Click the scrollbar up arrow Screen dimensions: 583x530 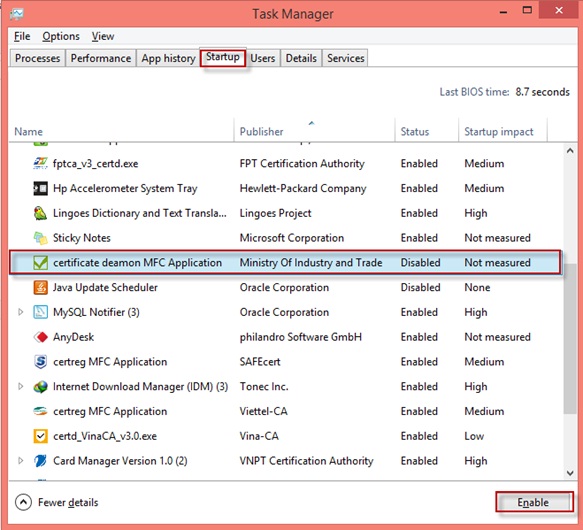pos(570,151)
